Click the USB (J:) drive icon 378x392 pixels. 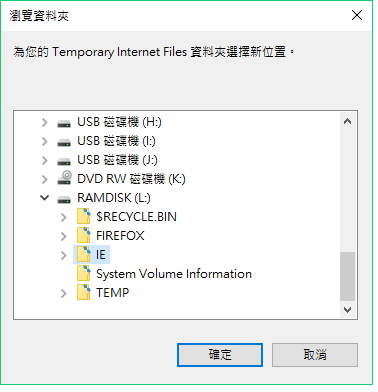click(64, 162)
